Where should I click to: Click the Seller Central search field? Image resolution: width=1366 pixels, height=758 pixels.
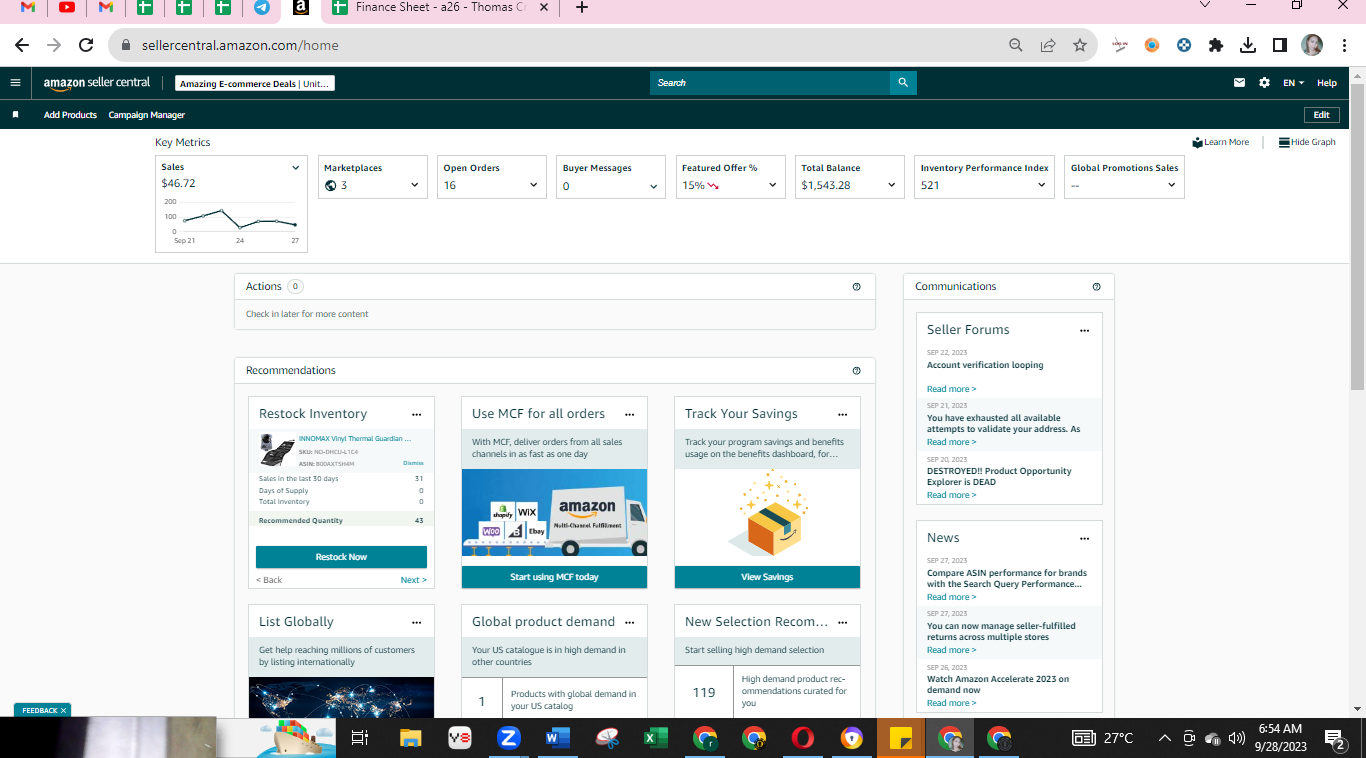click(x=770, y=83)
